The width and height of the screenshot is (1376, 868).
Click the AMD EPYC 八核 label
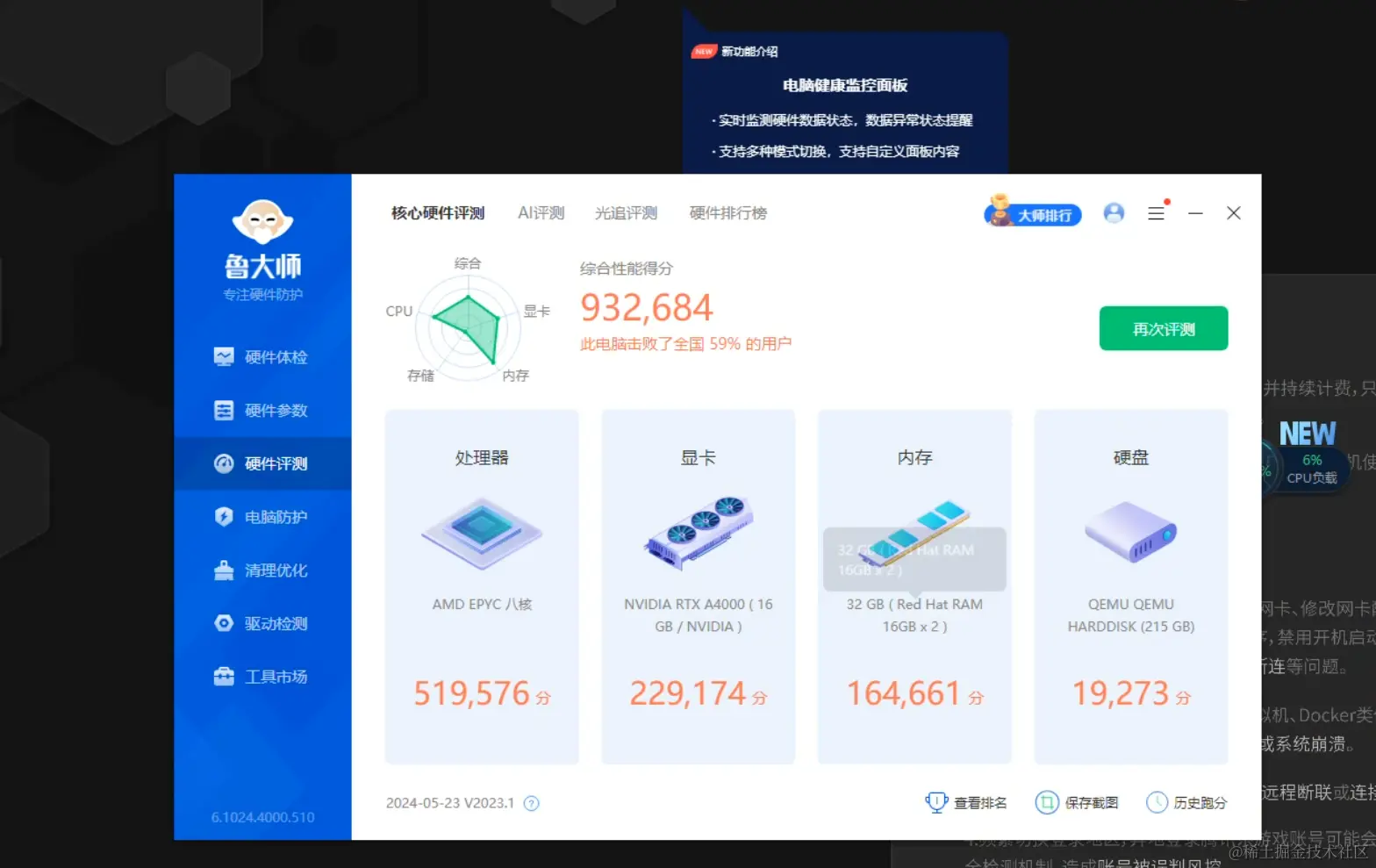pyautogui.click(x=482, y=605)
